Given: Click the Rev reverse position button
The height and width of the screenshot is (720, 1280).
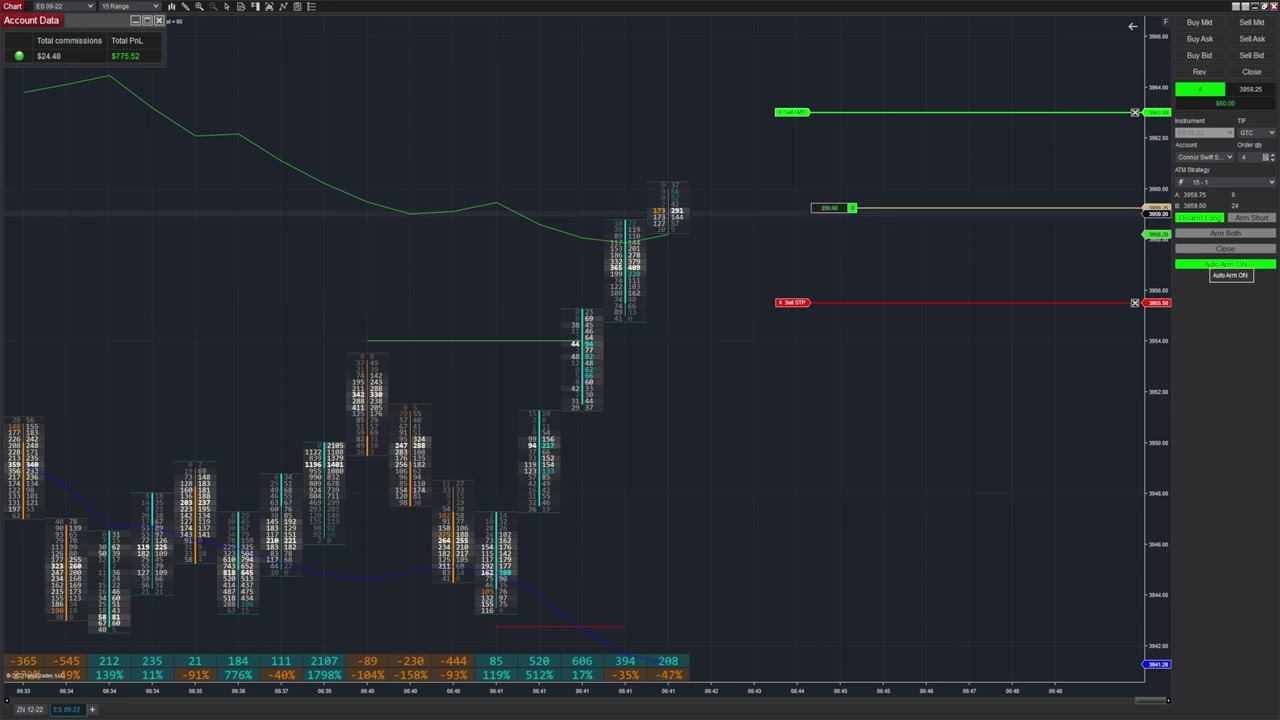Looking at the screenshot, I should (x=1199, y=72).
